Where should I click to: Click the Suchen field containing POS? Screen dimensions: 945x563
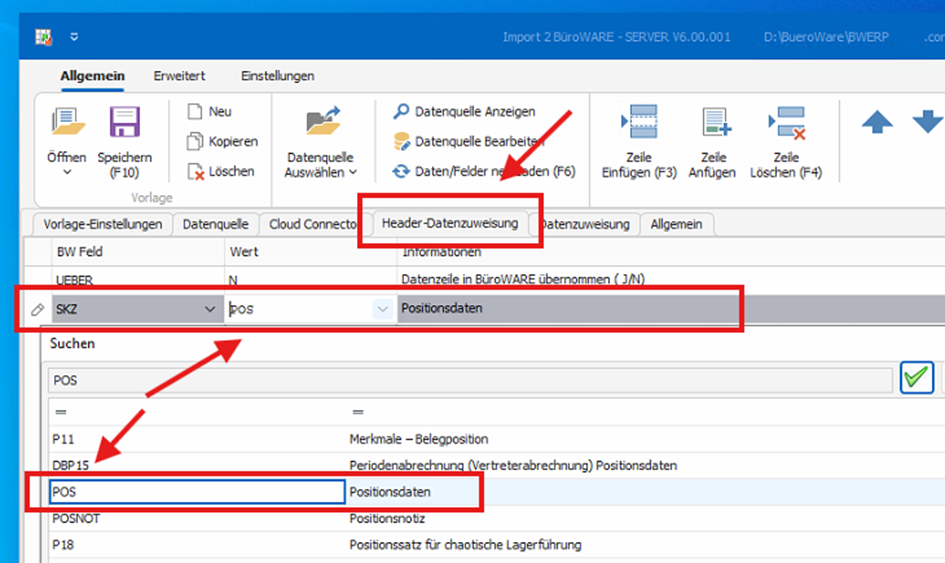(470, 380)
